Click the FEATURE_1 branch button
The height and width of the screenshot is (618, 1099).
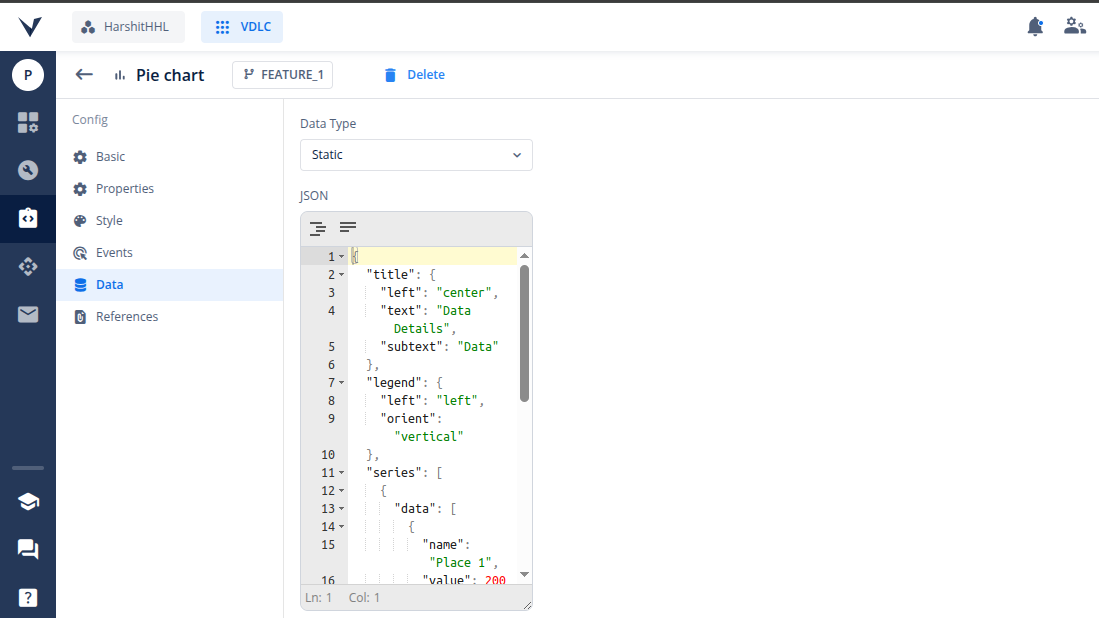[283, 75]
